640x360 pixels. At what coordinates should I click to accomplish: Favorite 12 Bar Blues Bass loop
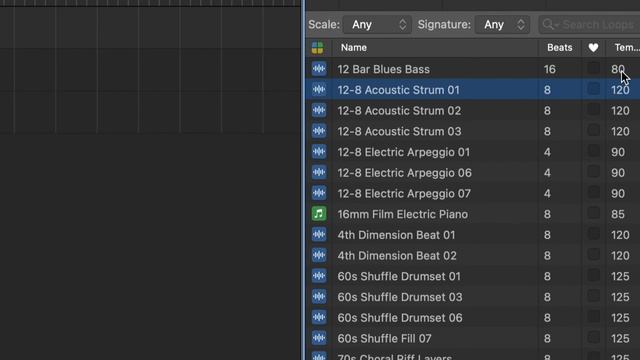[593, 68]
